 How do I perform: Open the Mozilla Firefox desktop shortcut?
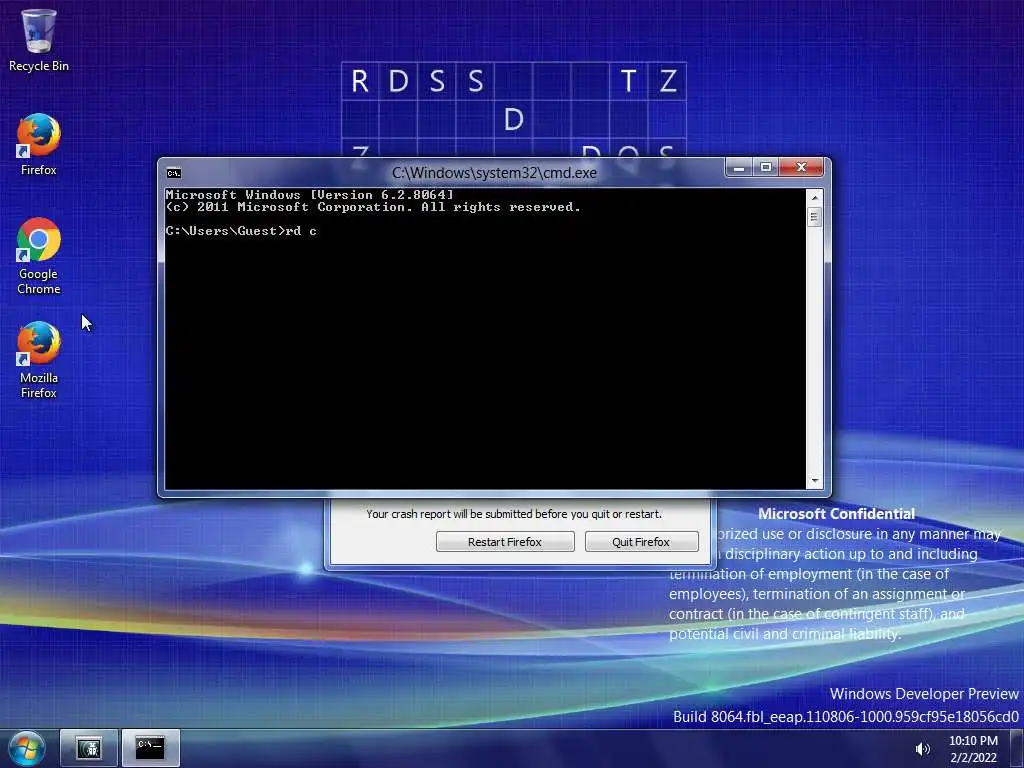pyautogui.click(x=39, y=360)
